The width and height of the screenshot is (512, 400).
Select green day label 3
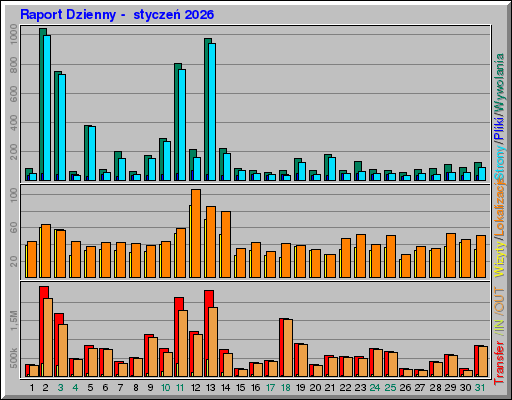point(60,388)
